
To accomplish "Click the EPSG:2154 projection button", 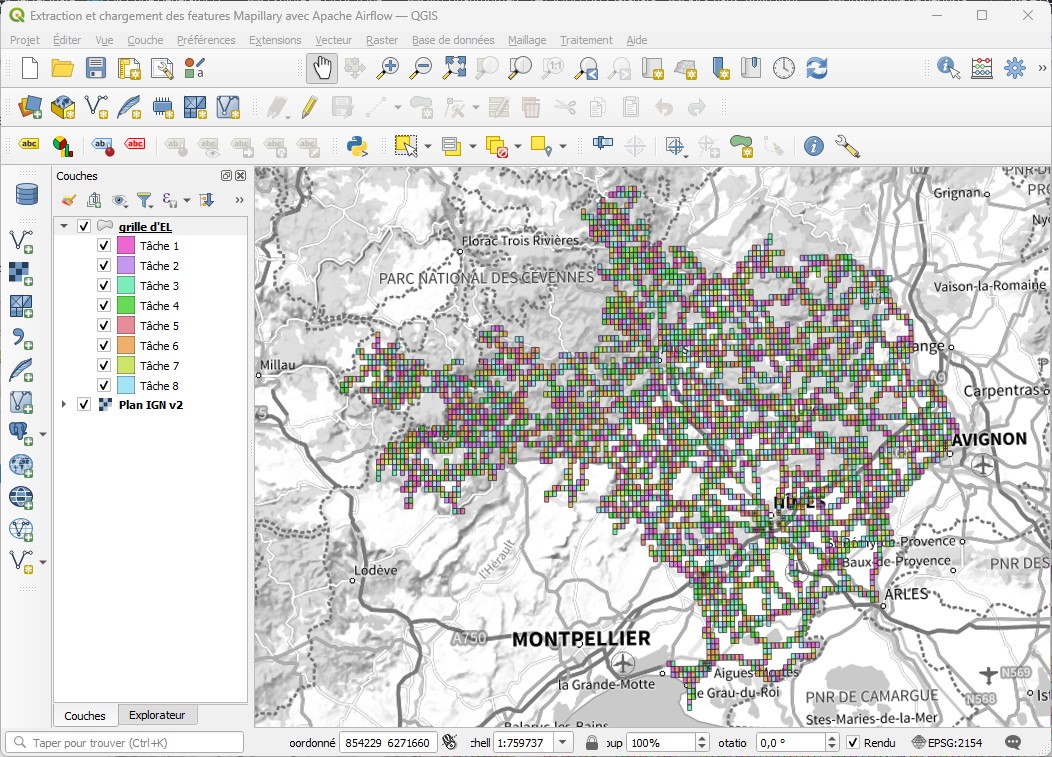I will pyautogui.click(x=947, y=743).
